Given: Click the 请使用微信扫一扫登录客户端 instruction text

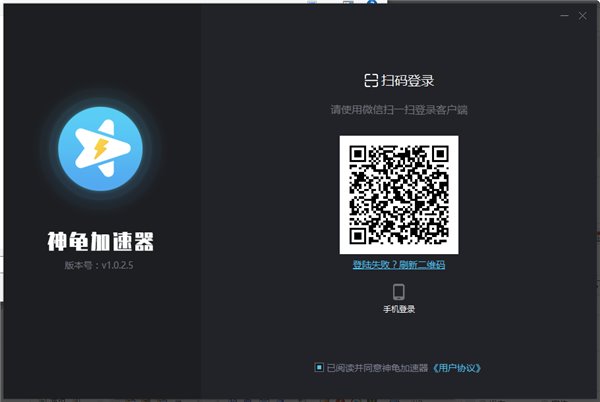Looking at the screenshot, I should pos(399,110).
